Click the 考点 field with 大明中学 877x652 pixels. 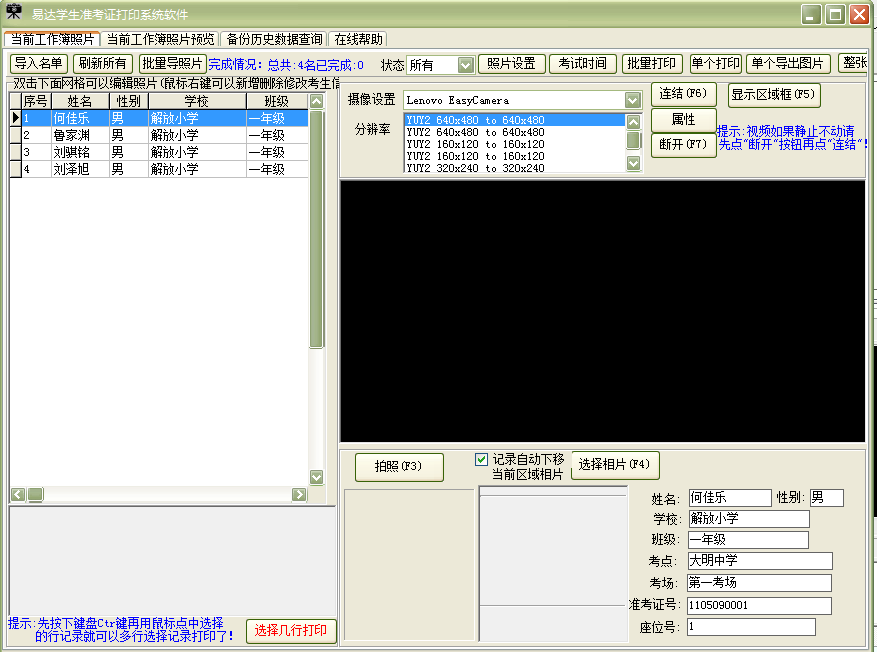760,561
